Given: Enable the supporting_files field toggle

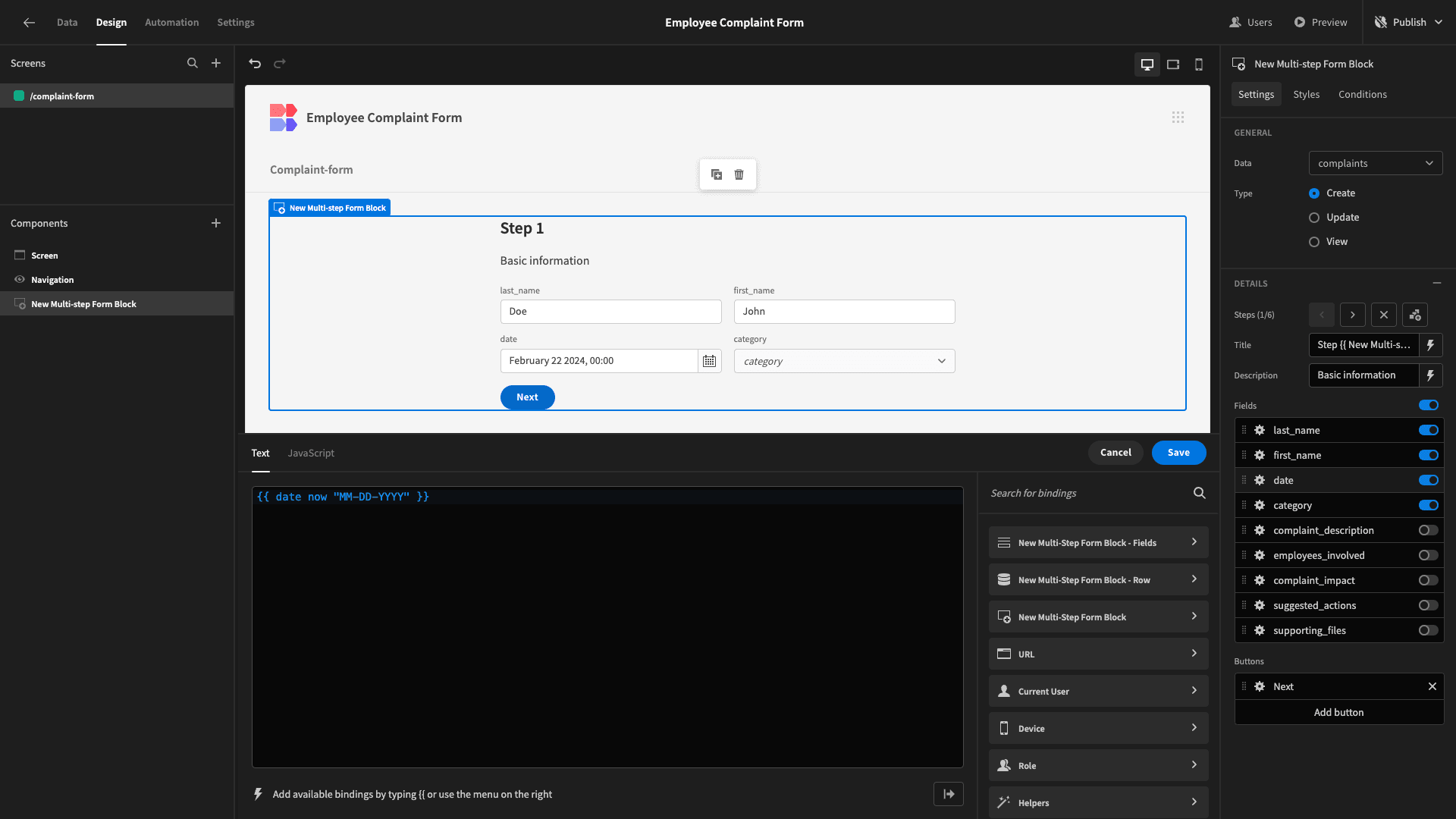Looking at the screenshot, I should (x=1429, y=630).
